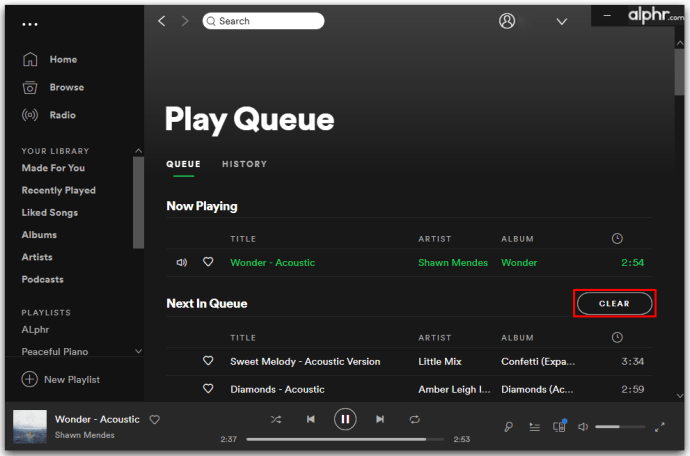690x456 pixels.
Task: Click the Radio broadcast icon
Action: pyautogui.click(x=30, y=115)
